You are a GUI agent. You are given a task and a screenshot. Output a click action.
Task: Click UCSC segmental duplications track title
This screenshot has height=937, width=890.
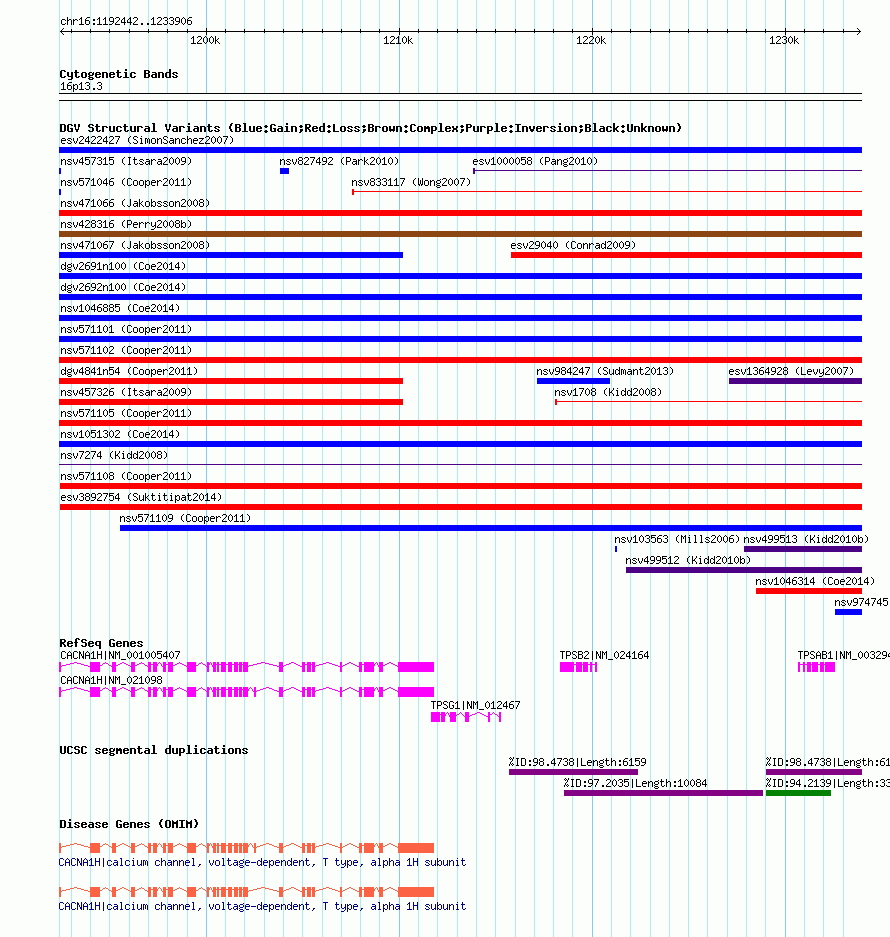click(154, 750)
